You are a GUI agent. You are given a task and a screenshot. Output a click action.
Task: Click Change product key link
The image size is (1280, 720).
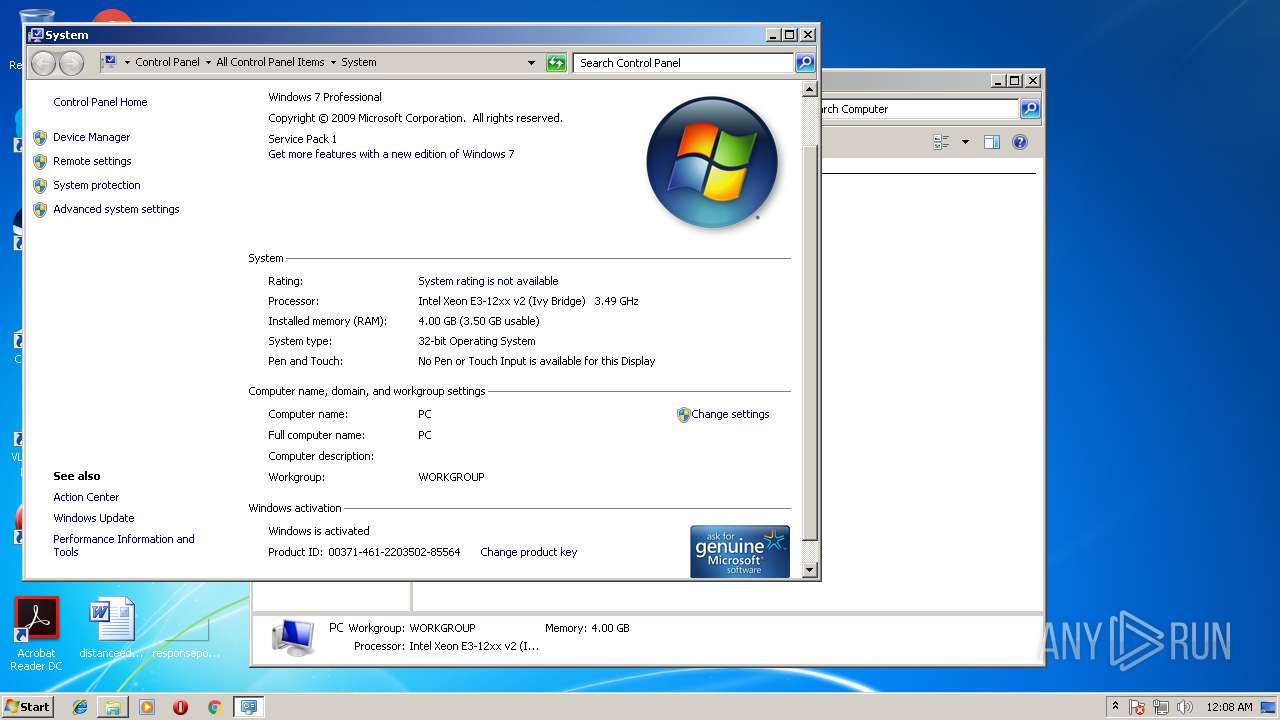528,552
